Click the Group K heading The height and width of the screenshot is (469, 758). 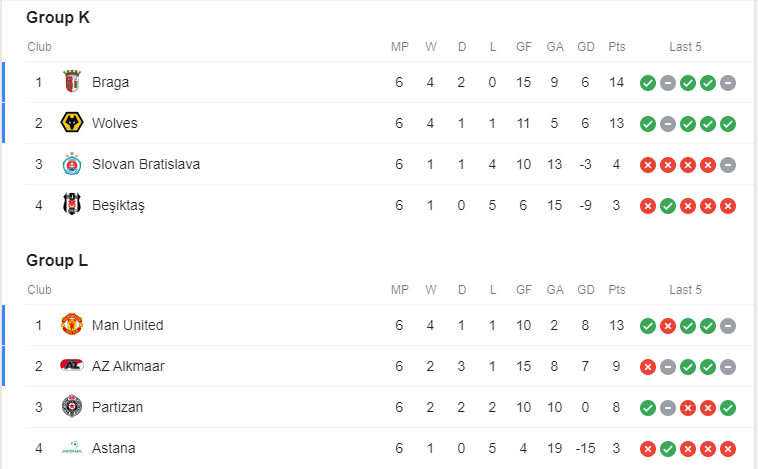[58, 17]
